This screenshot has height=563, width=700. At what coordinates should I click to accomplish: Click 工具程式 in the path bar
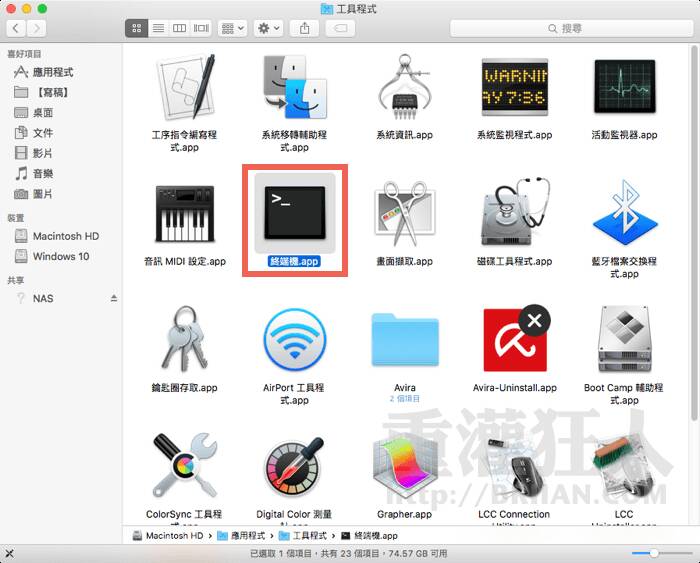pos(303,535)
